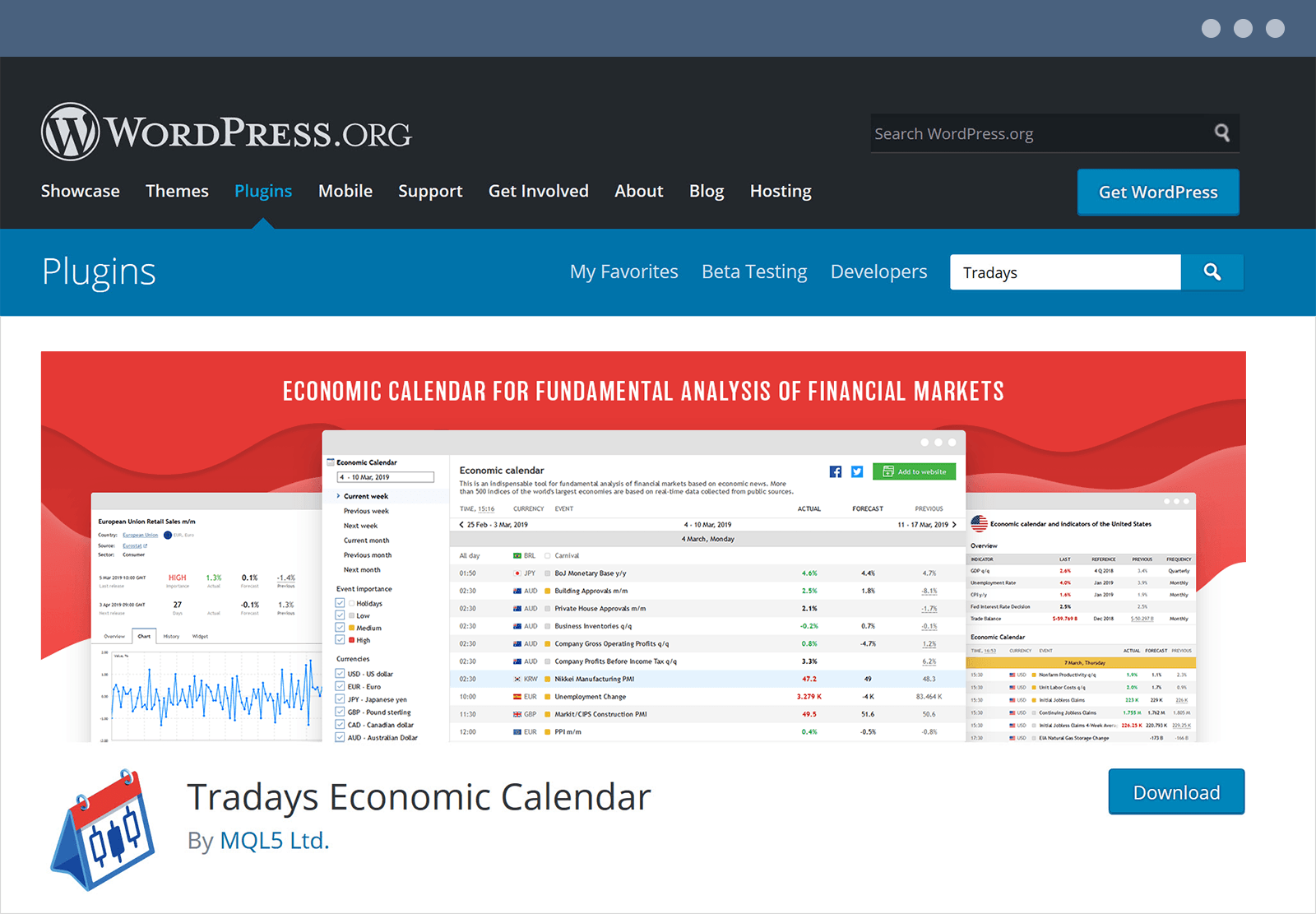The width and height of the screenshot is (1316, 914).
Task: Switch to the Chart tab in the Retail Sales widget
Action: click(144, 636)
